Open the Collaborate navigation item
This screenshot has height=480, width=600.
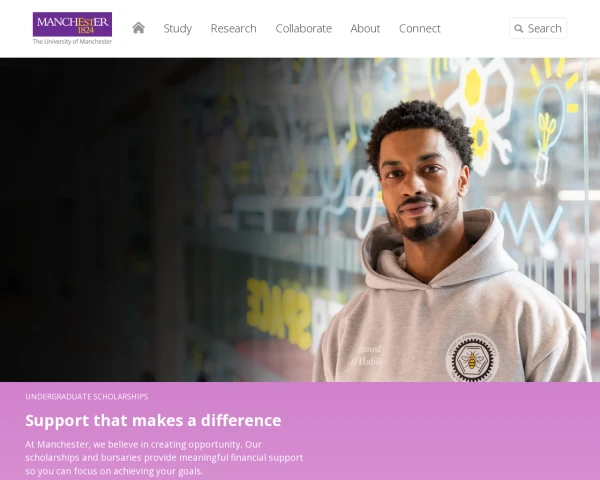[303, 28]
